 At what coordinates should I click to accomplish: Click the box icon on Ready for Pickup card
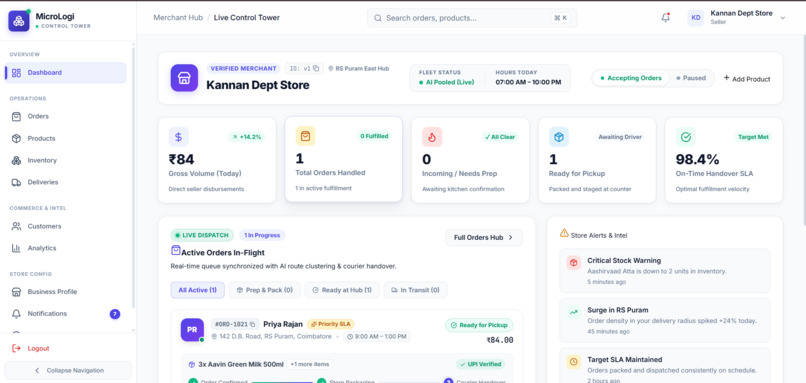[x=559, y=137]
